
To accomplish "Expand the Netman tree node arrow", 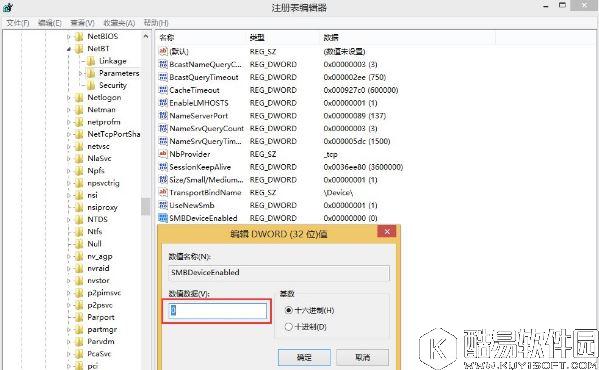I will [69, 110].
